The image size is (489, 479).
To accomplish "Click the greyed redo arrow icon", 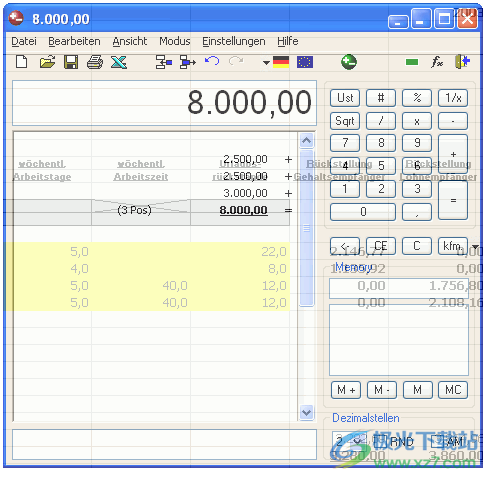I will 236,61.
